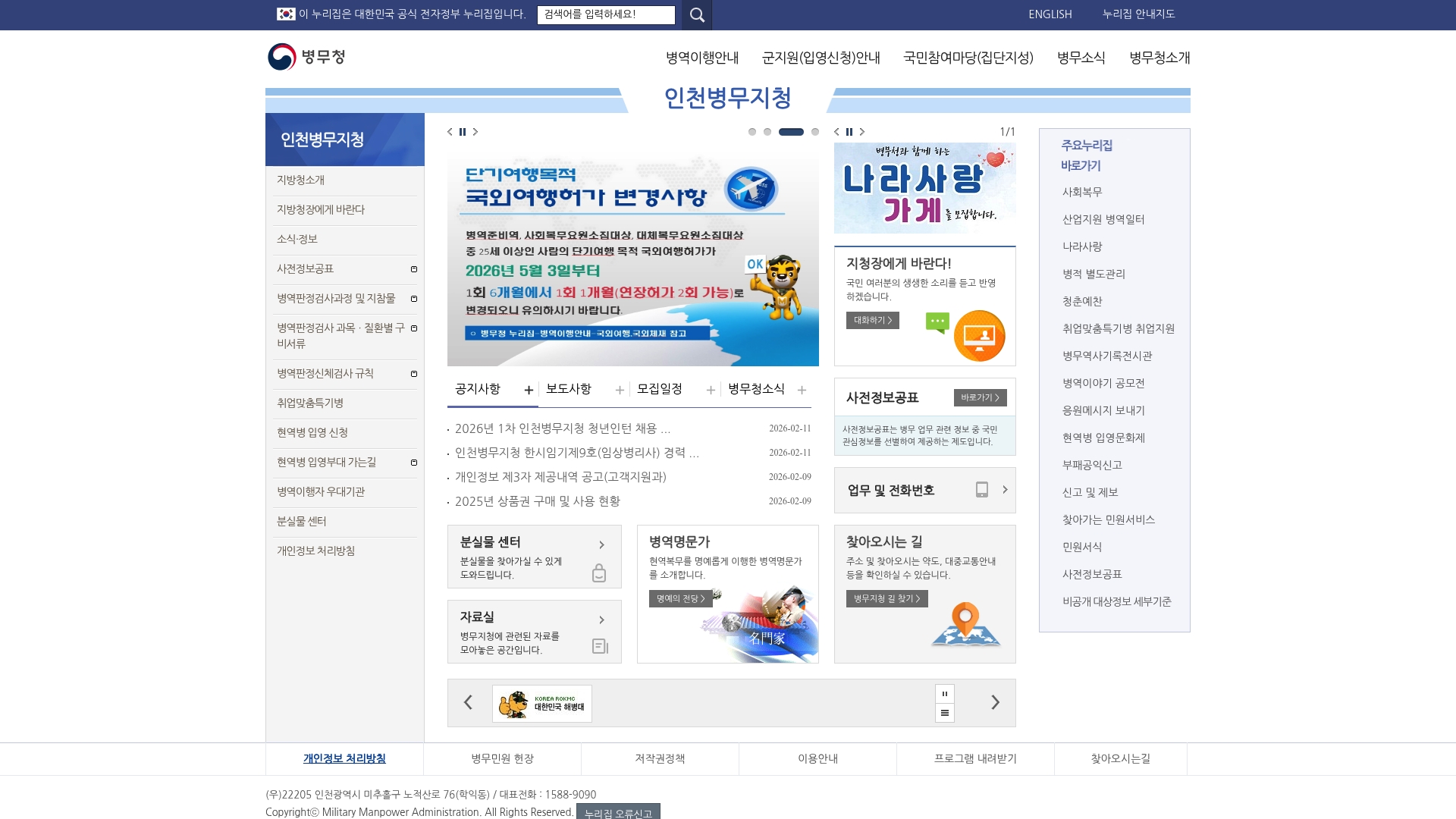The image size is (1456, 819).
Task: Open the phone icon in 업무 및 전화번호 panel
Action: [982, 490]
